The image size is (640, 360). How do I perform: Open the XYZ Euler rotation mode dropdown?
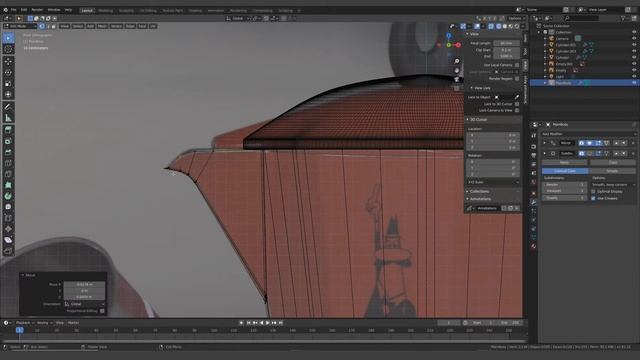coord(493,182)
